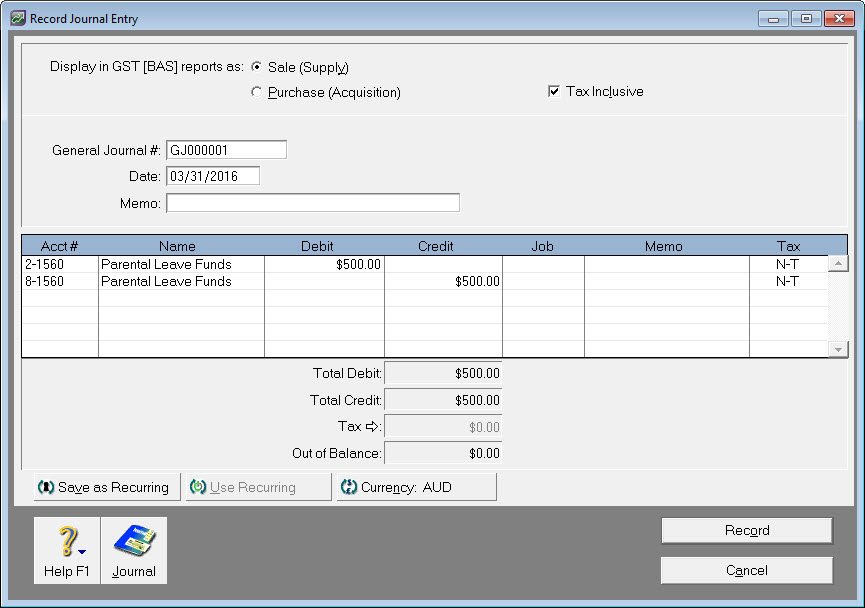Select the $500.00 debit cell for 2-1560
Image resolution: width=865 pixels, height=608 pixels.
[x=324, y=265]
